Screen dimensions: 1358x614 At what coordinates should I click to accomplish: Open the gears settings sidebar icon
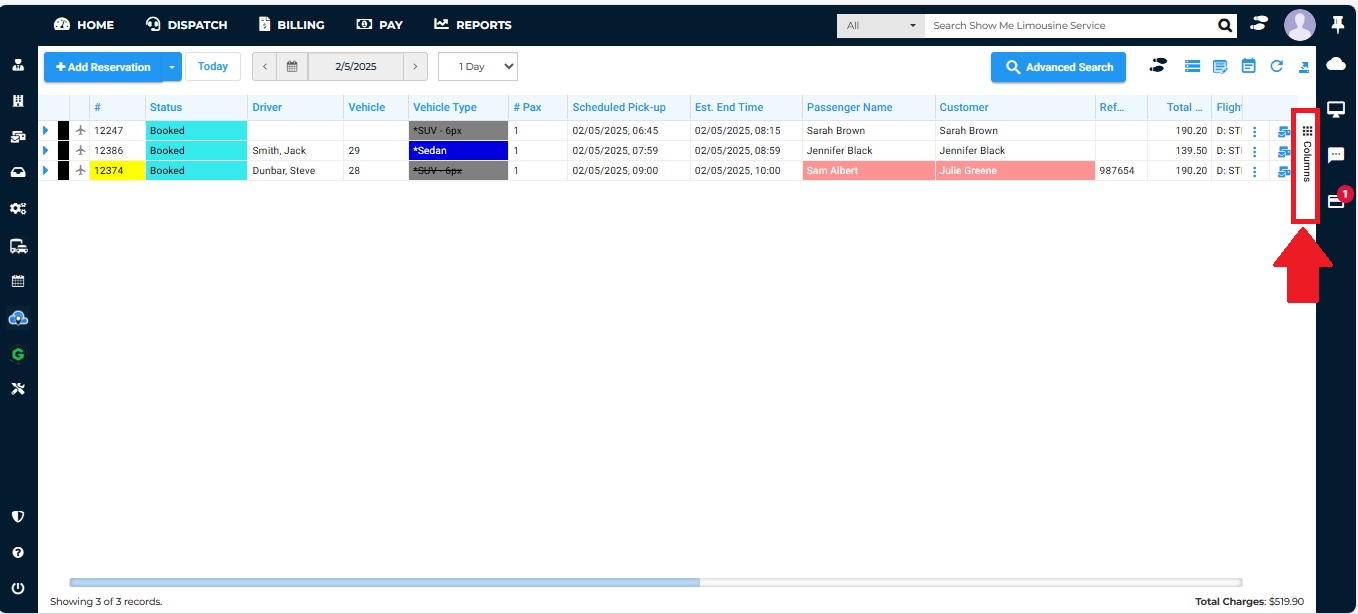point(18,209)
